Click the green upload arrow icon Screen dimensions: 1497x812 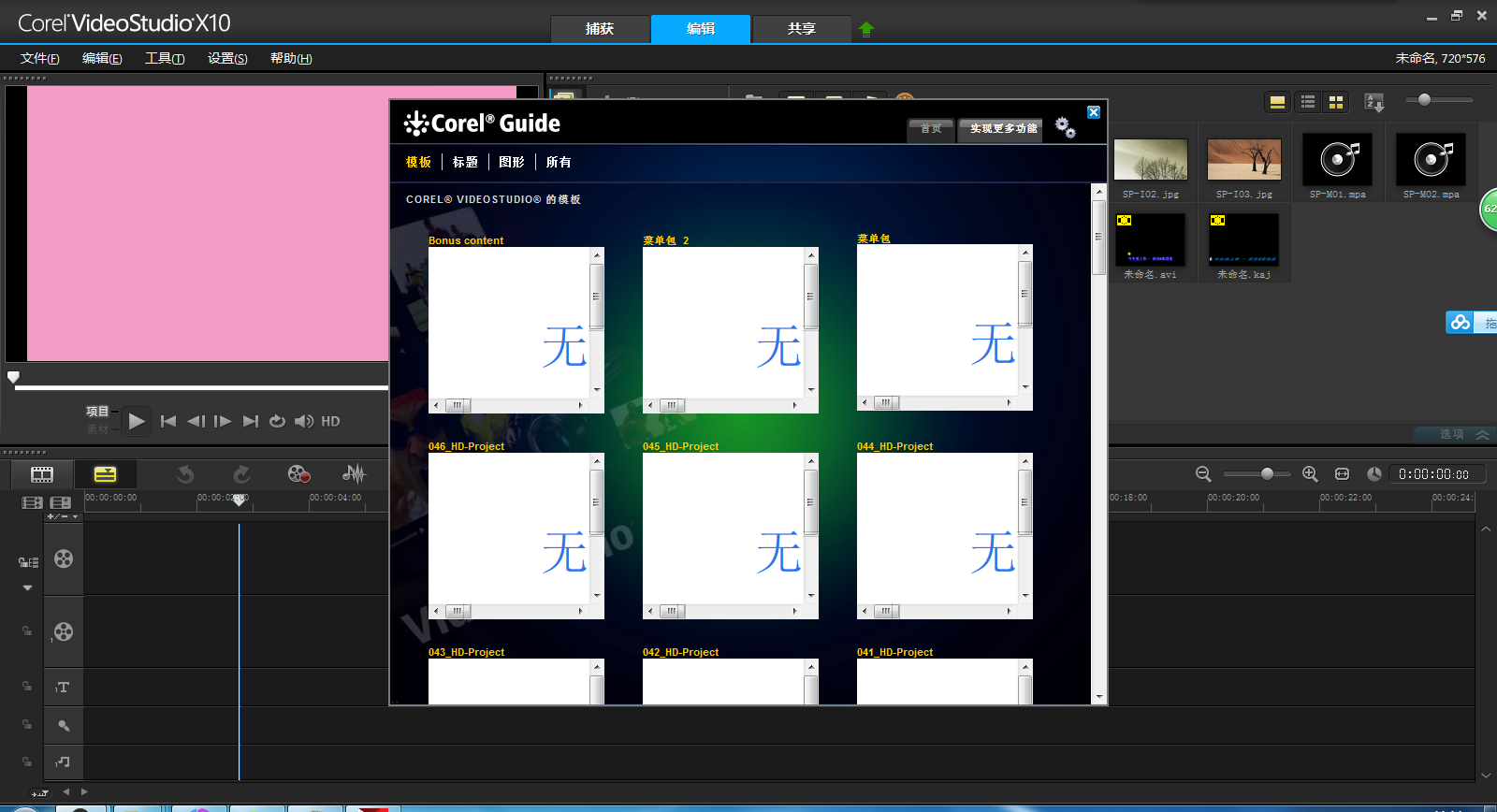tap(866, 29)
